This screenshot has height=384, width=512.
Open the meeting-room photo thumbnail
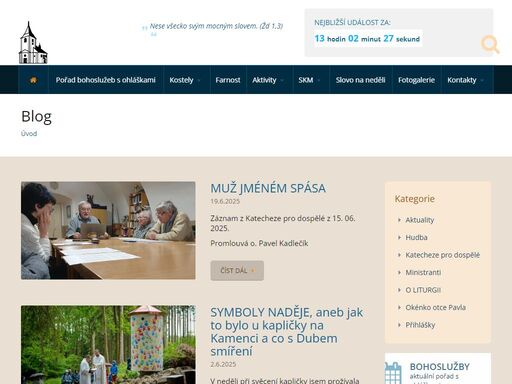pyautogui.click(x=108, y=230)
